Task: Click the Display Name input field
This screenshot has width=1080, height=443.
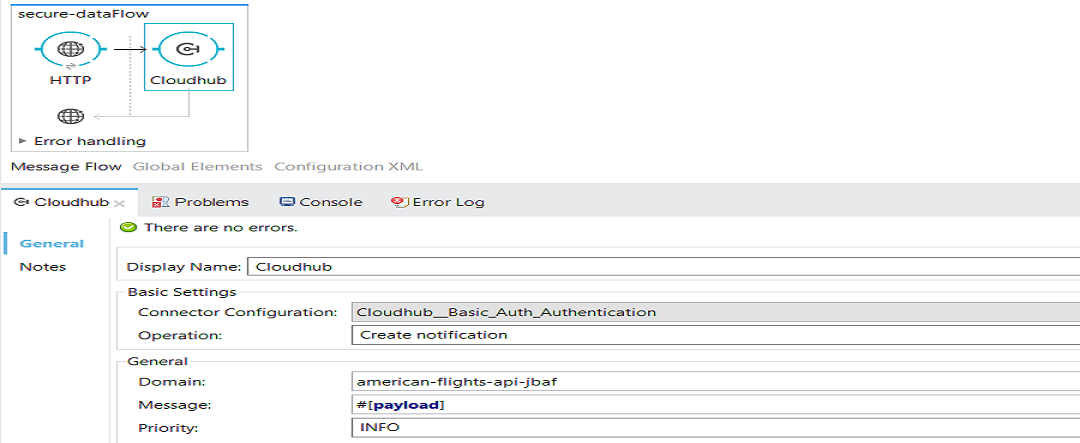Action: click(x=662, y=267)
